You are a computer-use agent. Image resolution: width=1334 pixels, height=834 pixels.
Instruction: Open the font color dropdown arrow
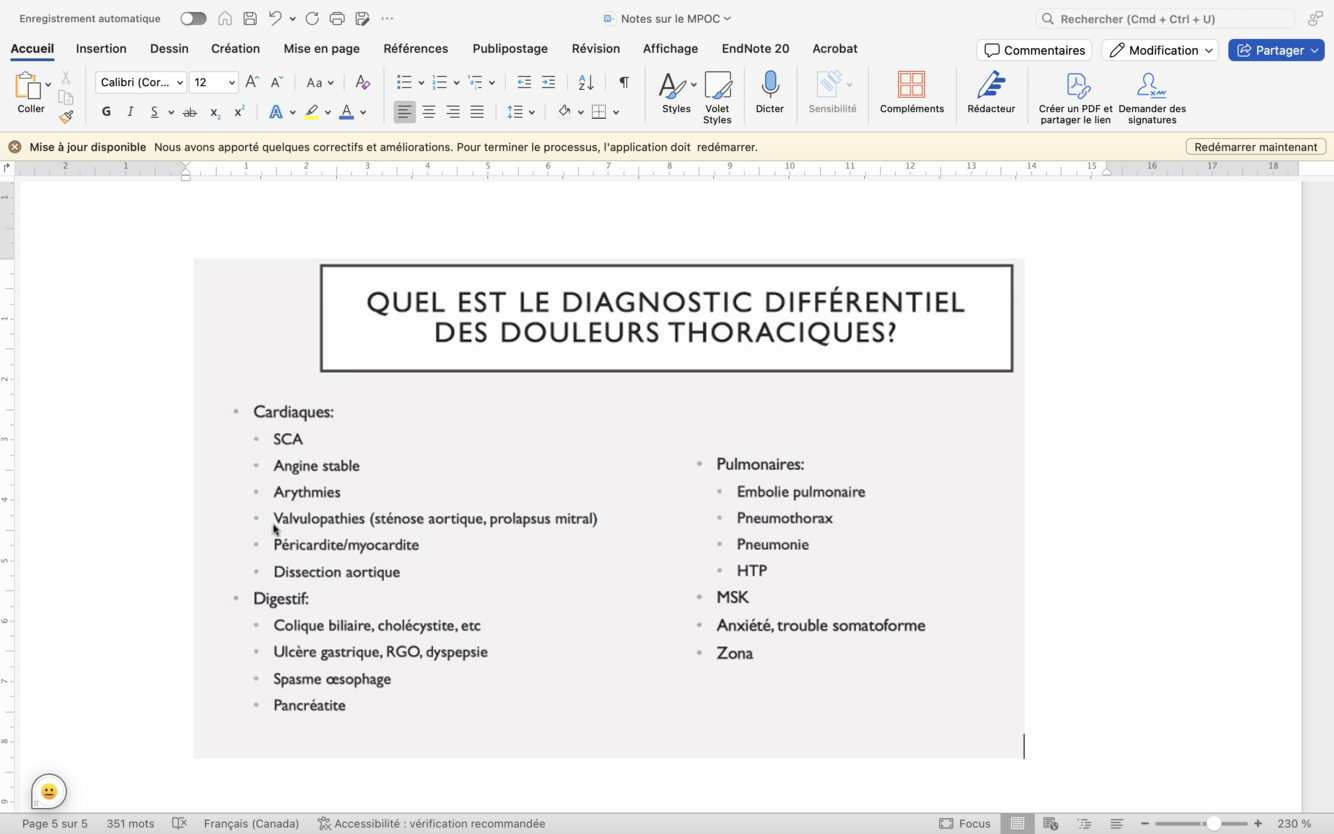pos(363,113)
